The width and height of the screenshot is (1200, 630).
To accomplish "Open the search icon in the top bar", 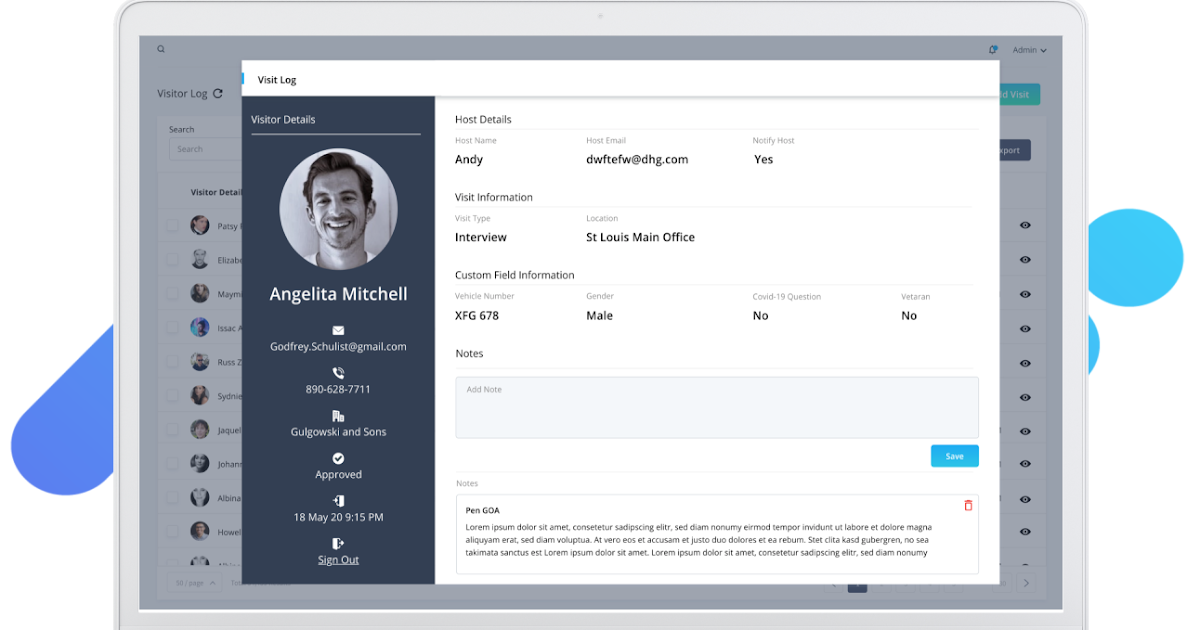I will pyautogui.click(x=161, y=48).
